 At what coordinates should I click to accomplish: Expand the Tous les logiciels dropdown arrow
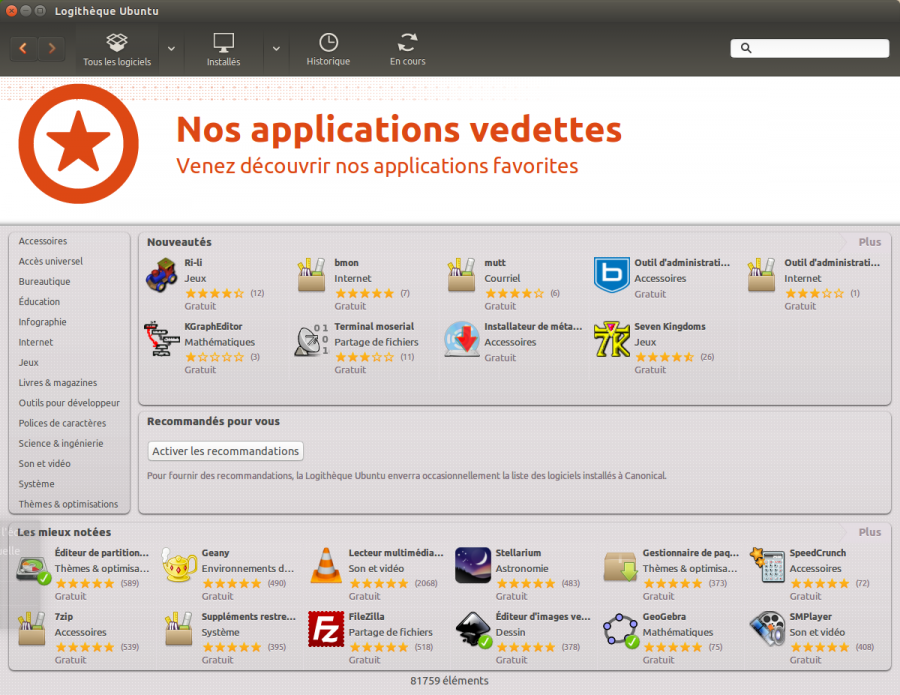[x=171, y=49]
